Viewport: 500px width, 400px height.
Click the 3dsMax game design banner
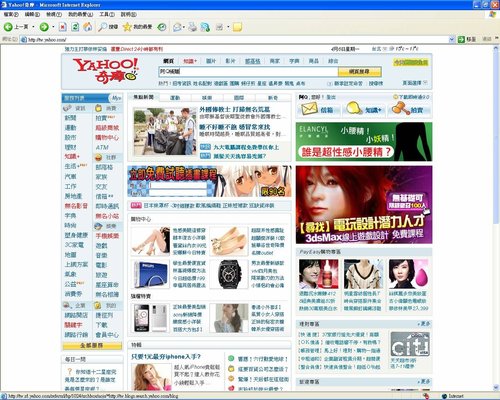[364, 205]
